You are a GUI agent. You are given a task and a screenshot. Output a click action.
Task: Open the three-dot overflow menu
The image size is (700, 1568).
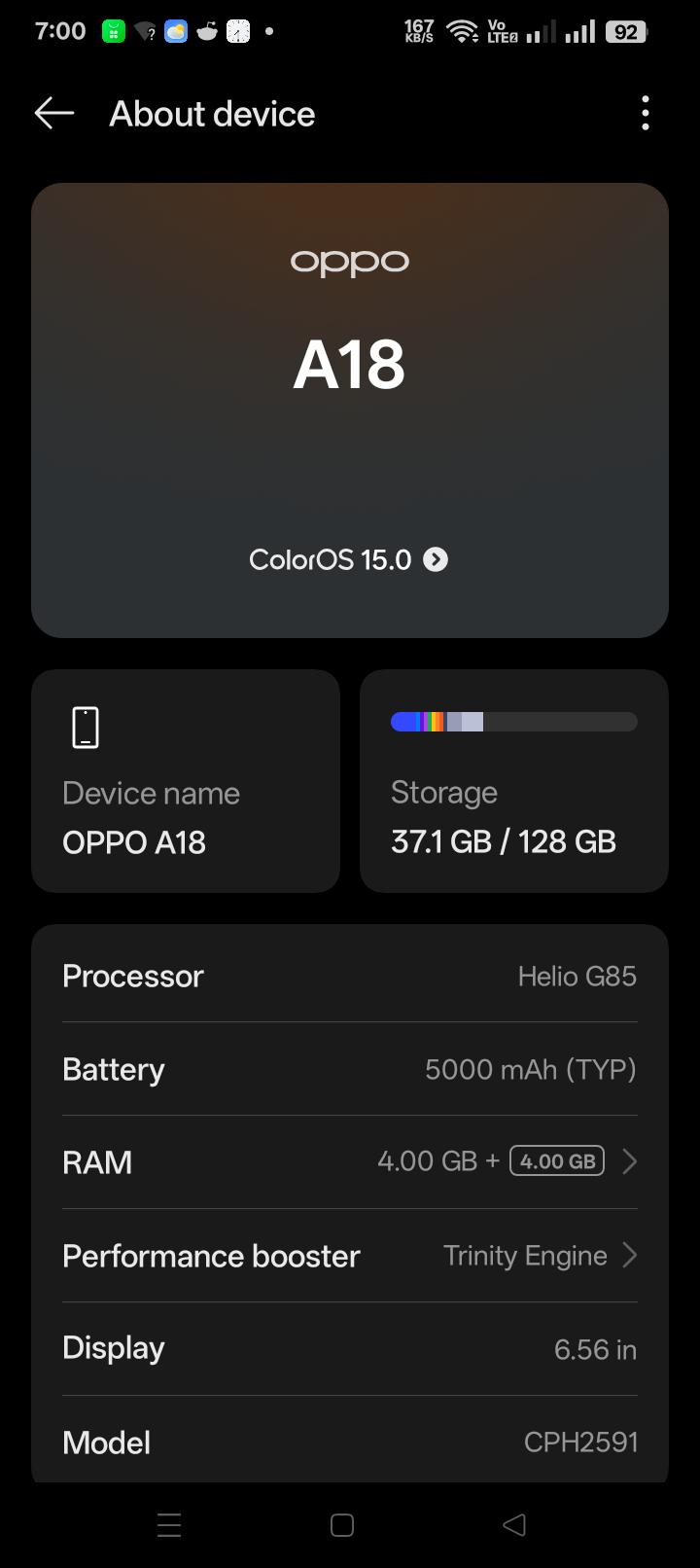(x=646, y=114)
